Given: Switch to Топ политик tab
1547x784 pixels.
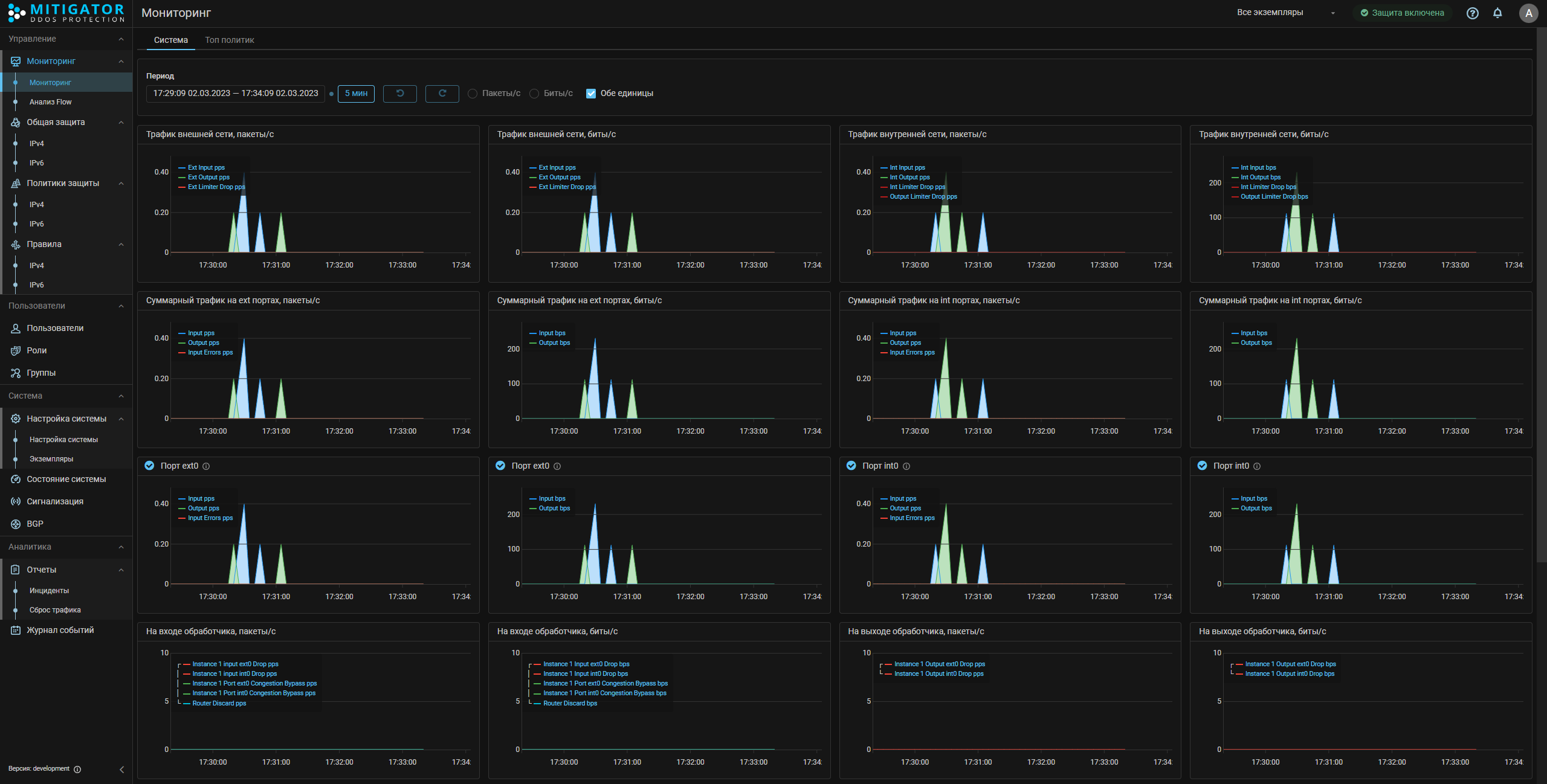Looking at the screenshot, I should (229, 40).
